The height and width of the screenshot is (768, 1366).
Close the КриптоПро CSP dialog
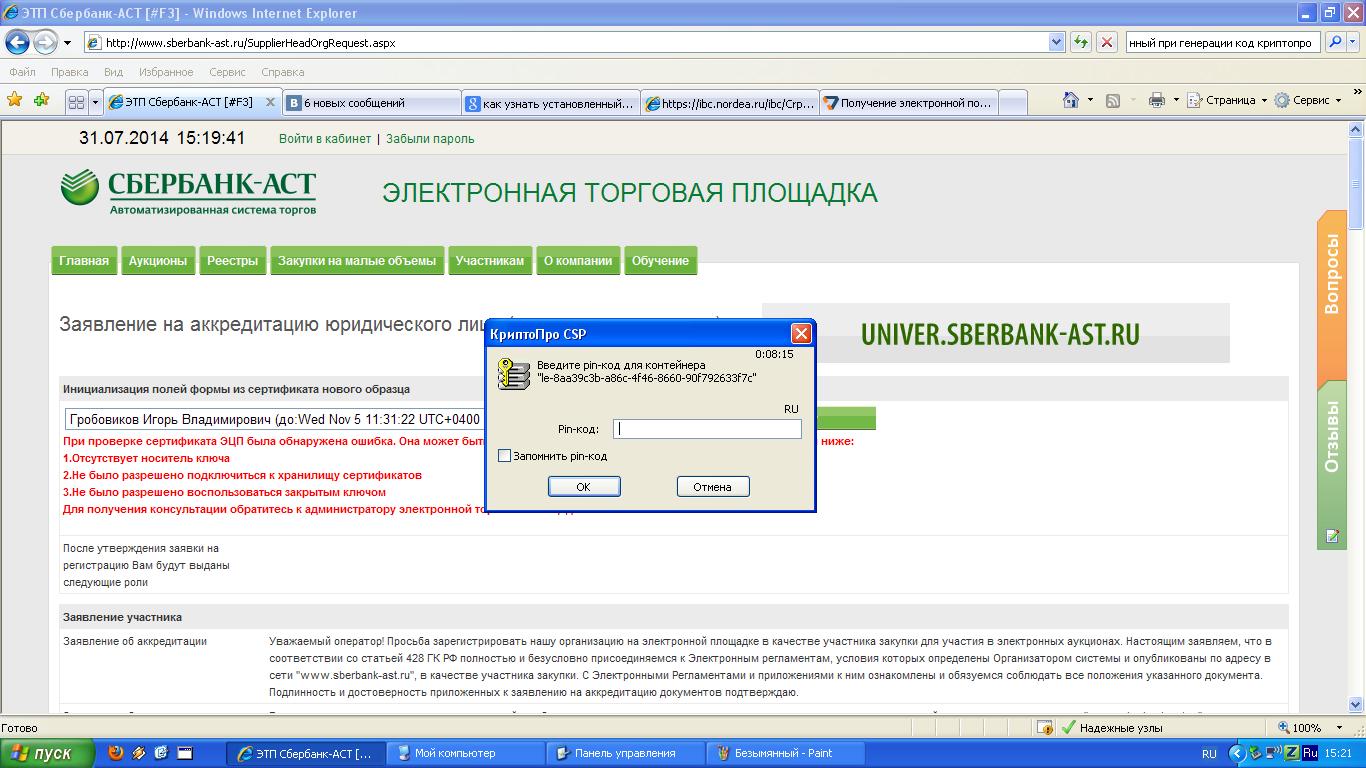coord(801,334)
